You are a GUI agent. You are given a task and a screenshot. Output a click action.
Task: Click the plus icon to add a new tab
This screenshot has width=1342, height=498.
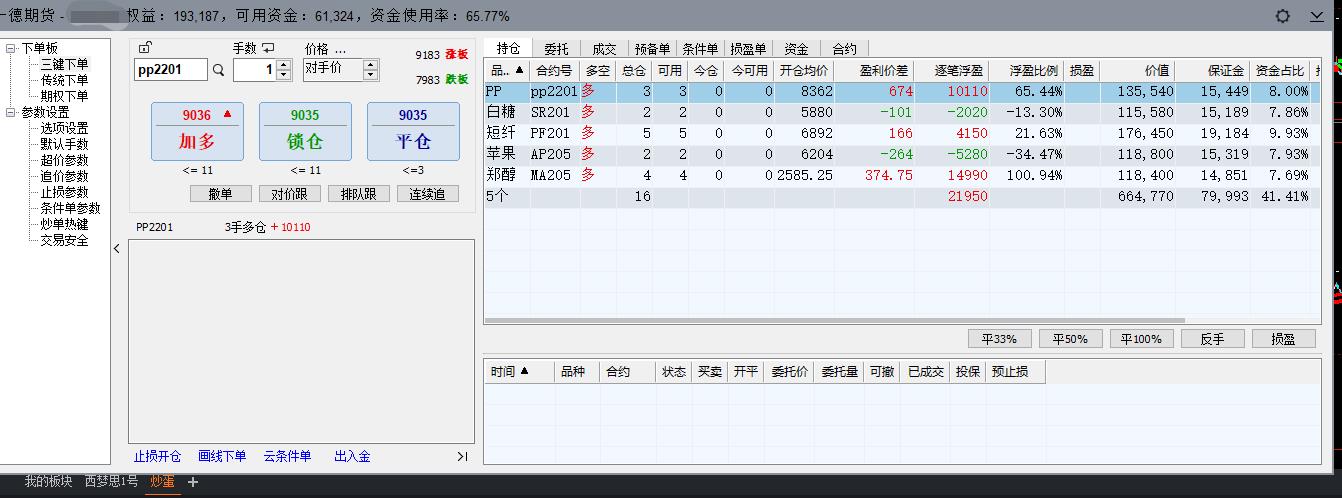(193, 482)
